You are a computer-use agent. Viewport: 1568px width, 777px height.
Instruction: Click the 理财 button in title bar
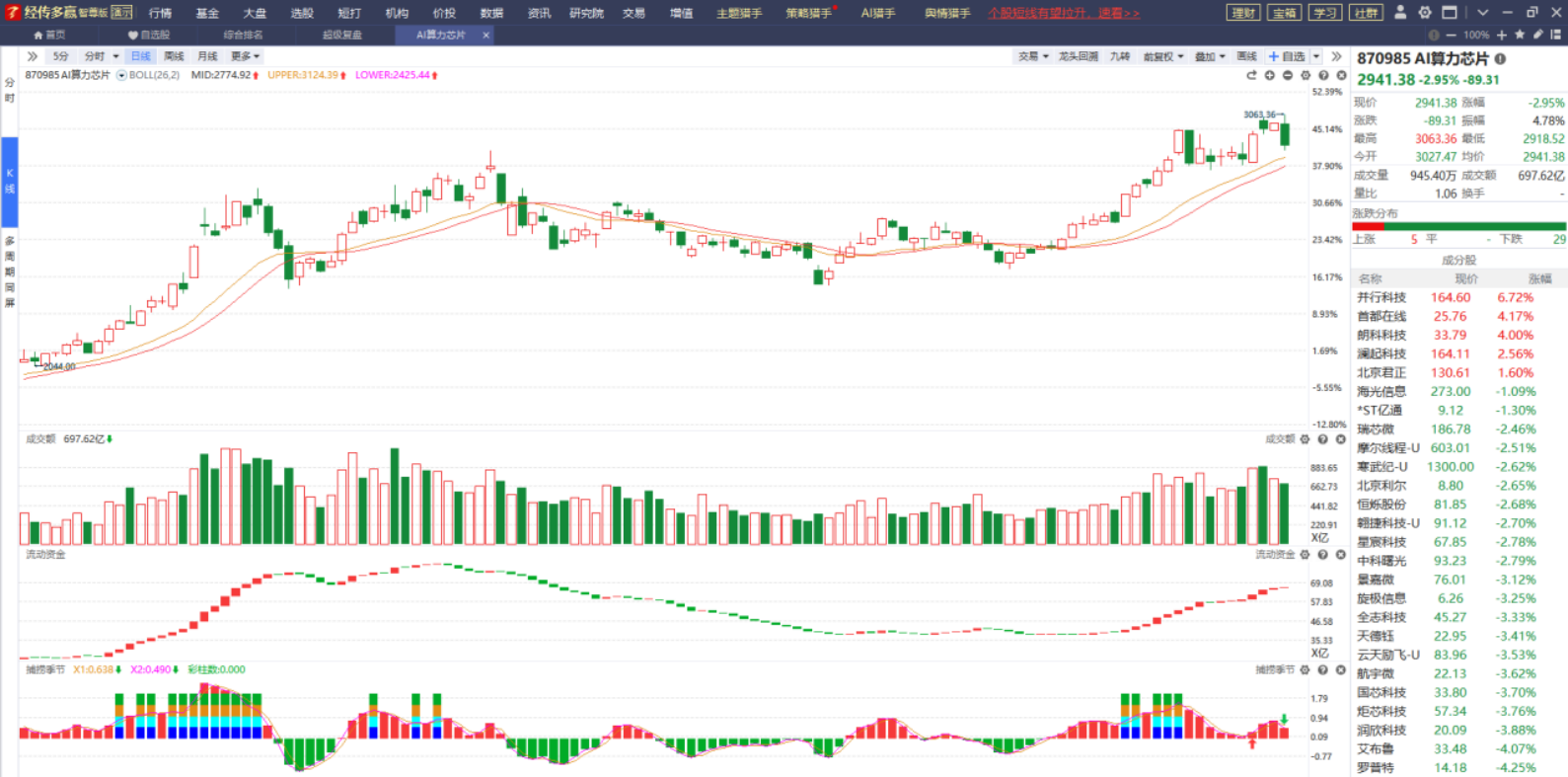[x=1243, y=13]
